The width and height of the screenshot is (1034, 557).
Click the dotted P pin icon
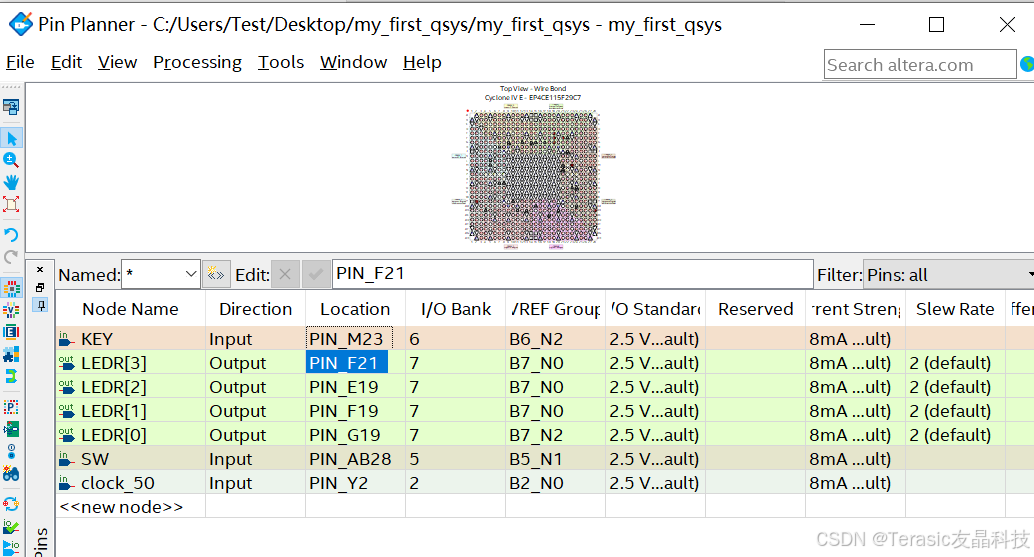click(x=11, y=407)
